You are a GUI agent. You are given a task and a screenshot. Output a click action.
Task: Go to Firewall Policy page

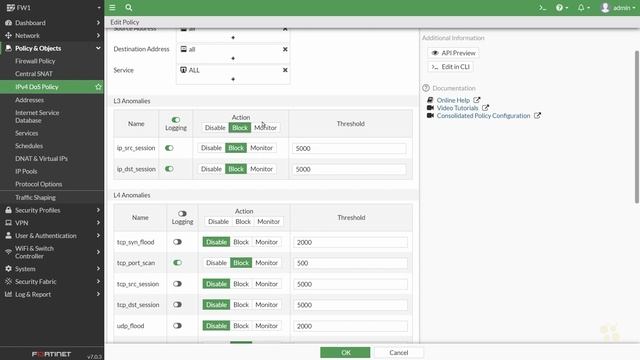[35, 61]
